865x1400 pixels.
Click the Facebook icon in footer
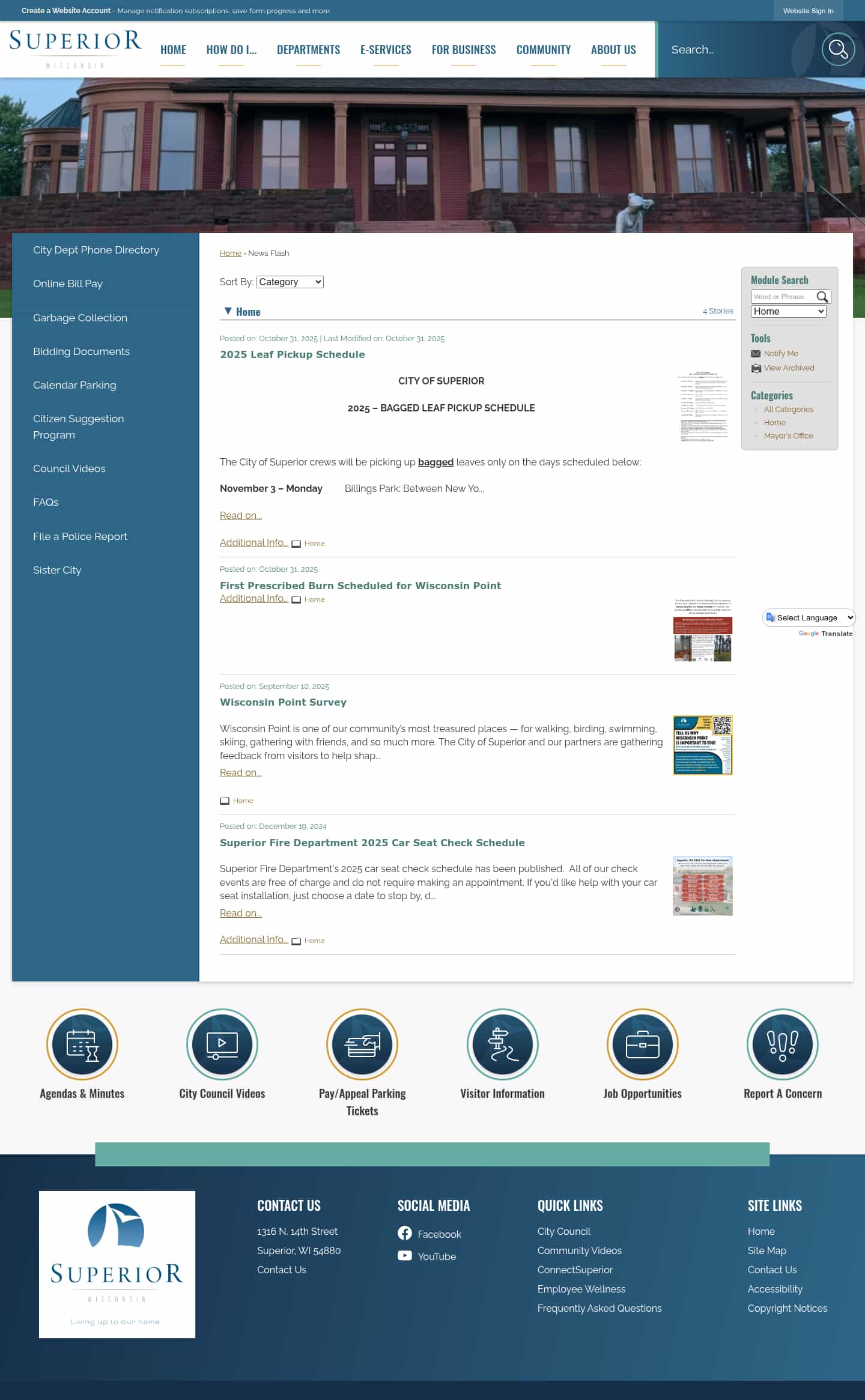405,1233
